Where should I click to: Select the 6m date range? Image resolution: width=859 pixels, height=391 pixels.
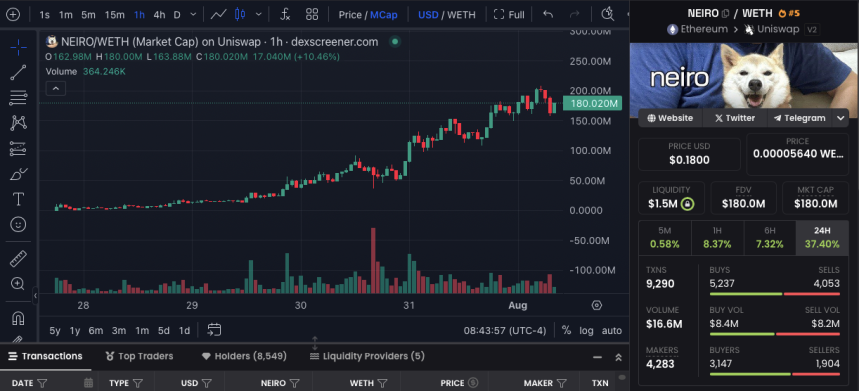(96, 330)
